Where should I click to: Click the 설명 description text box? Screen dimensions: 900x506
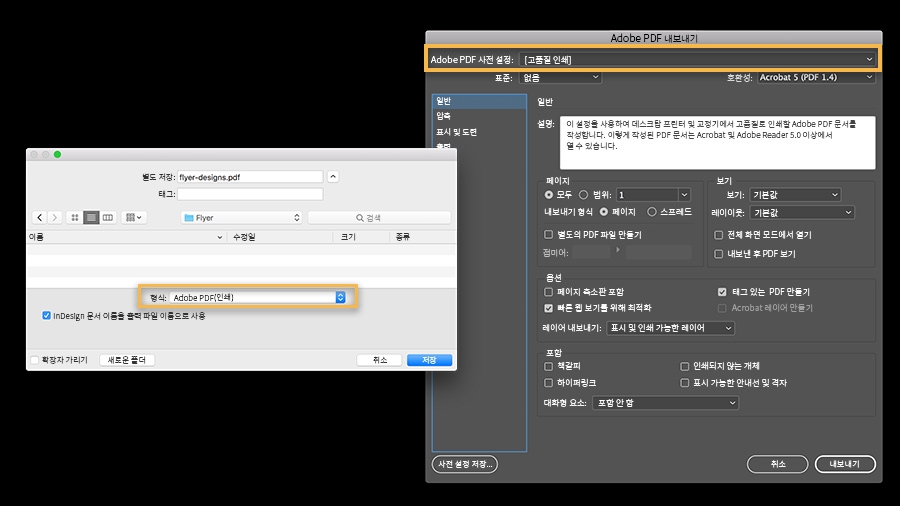click(x=718, y=142)
